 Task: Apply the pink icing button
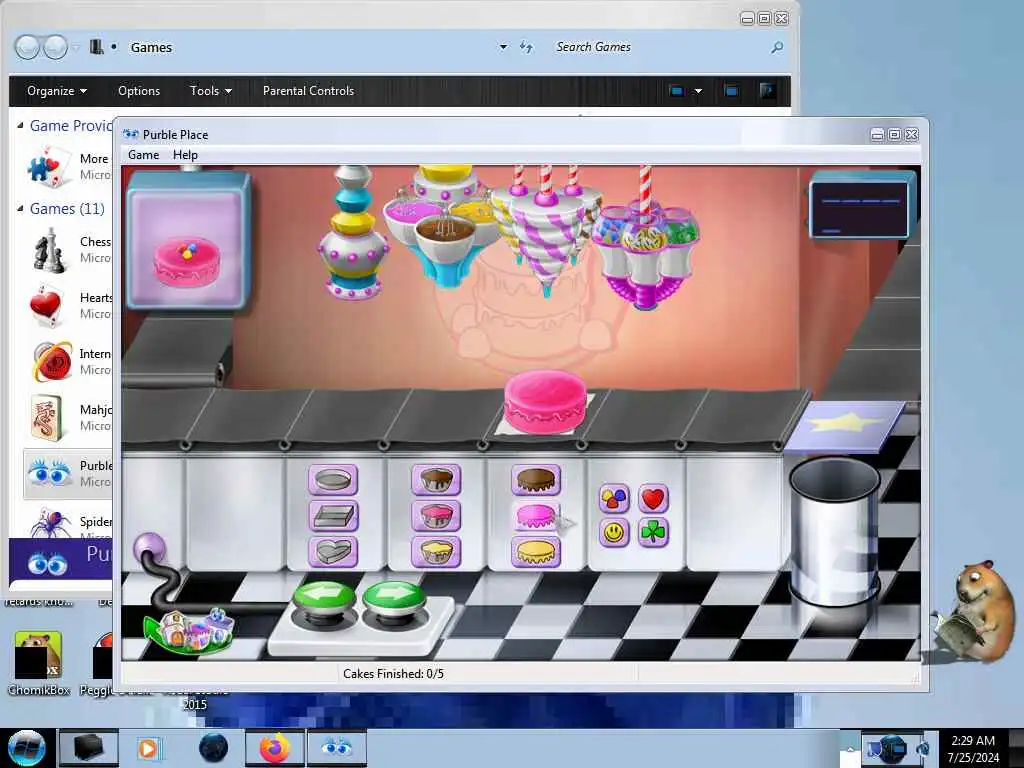pyautogui.click(x=536, y=516)
